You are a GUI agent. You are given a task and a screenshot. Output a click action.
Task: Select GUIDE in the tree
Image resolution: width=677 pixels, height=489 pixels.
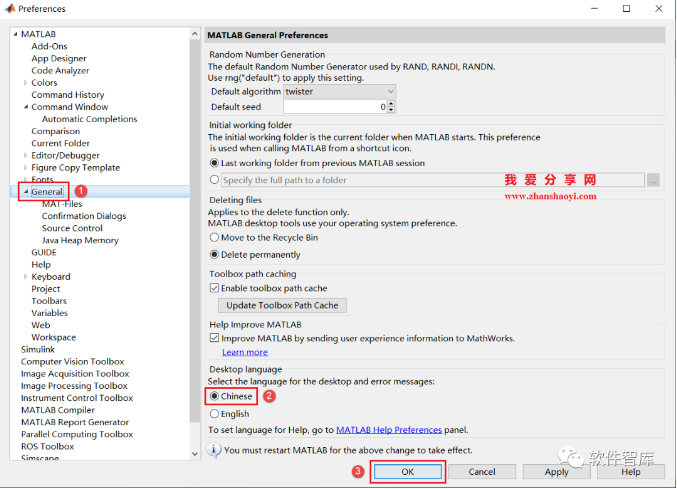coord(44,252)
